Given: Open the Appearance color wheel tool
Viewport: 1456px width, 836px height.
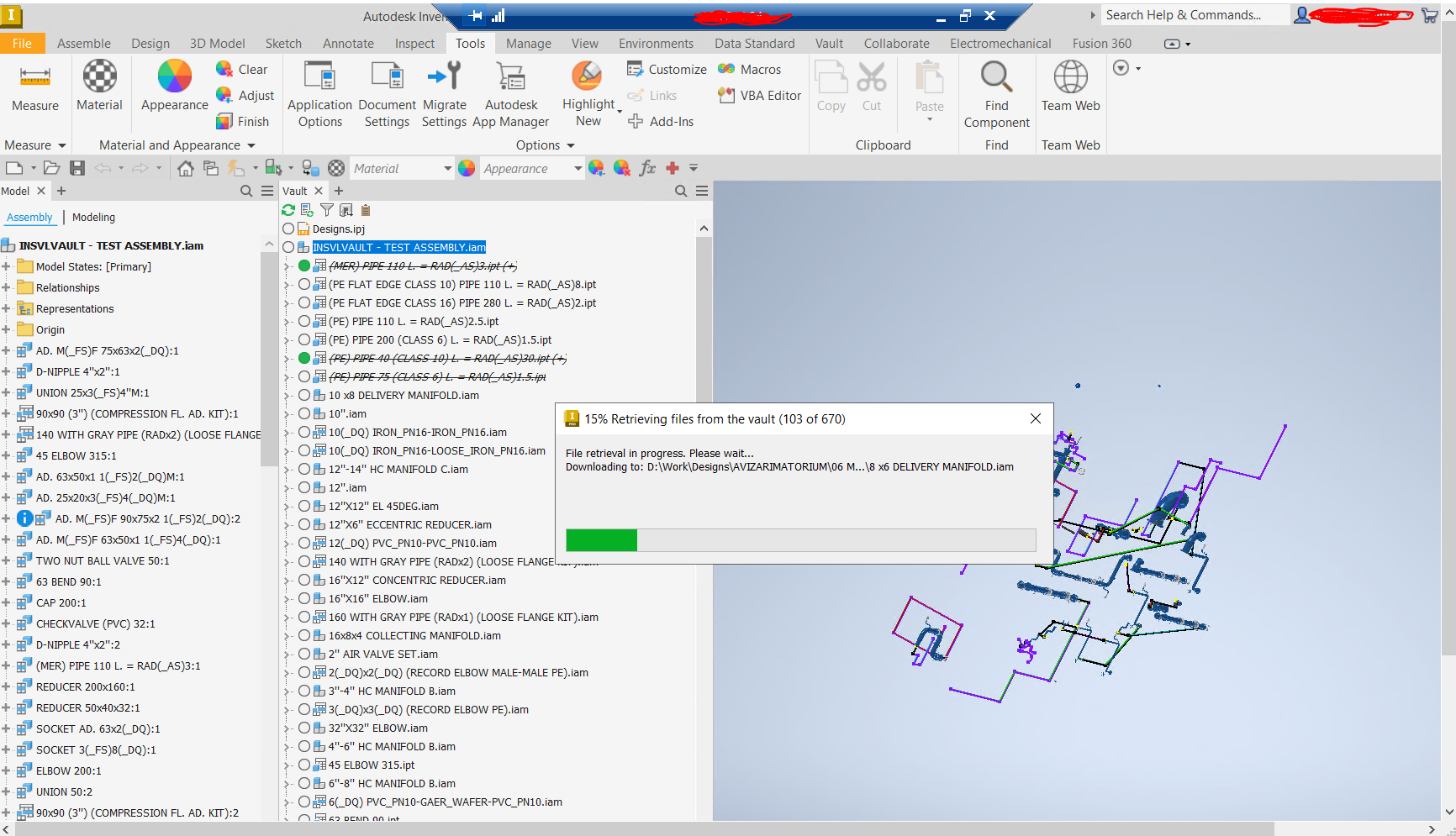Looking at the screenshot, I should (x=175, y=76).
